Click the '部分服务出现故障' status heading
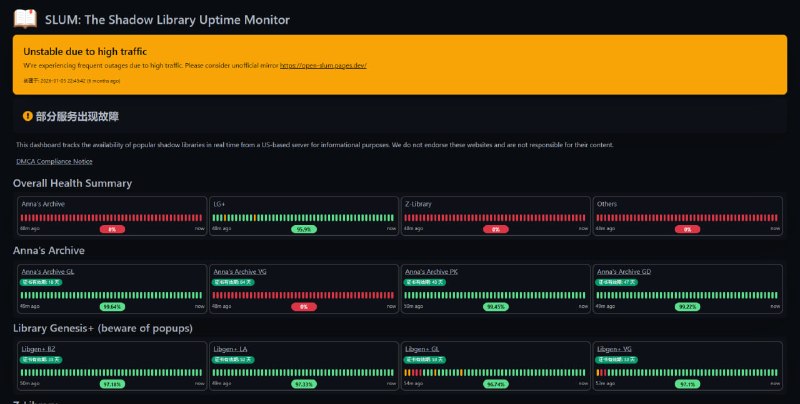The image size is (800, 404). 77,116
